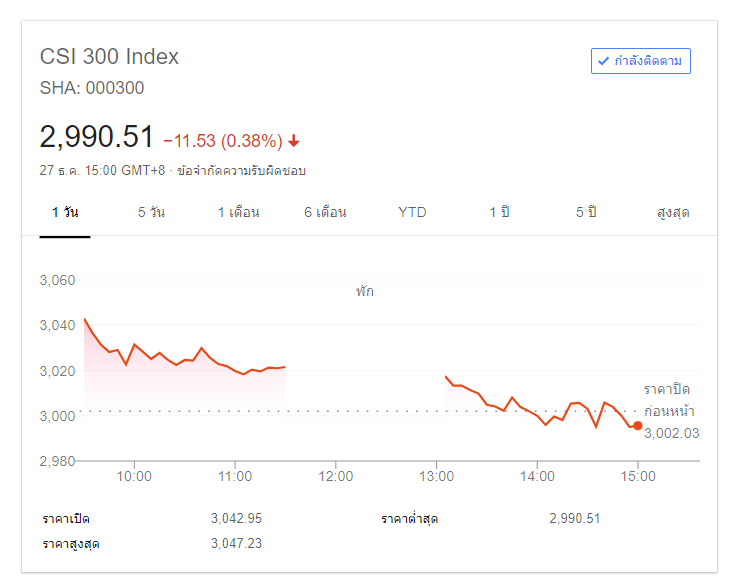735x585 pixels.
Task: Toggle the กำลังติดตาม following button
Action: 640,61
